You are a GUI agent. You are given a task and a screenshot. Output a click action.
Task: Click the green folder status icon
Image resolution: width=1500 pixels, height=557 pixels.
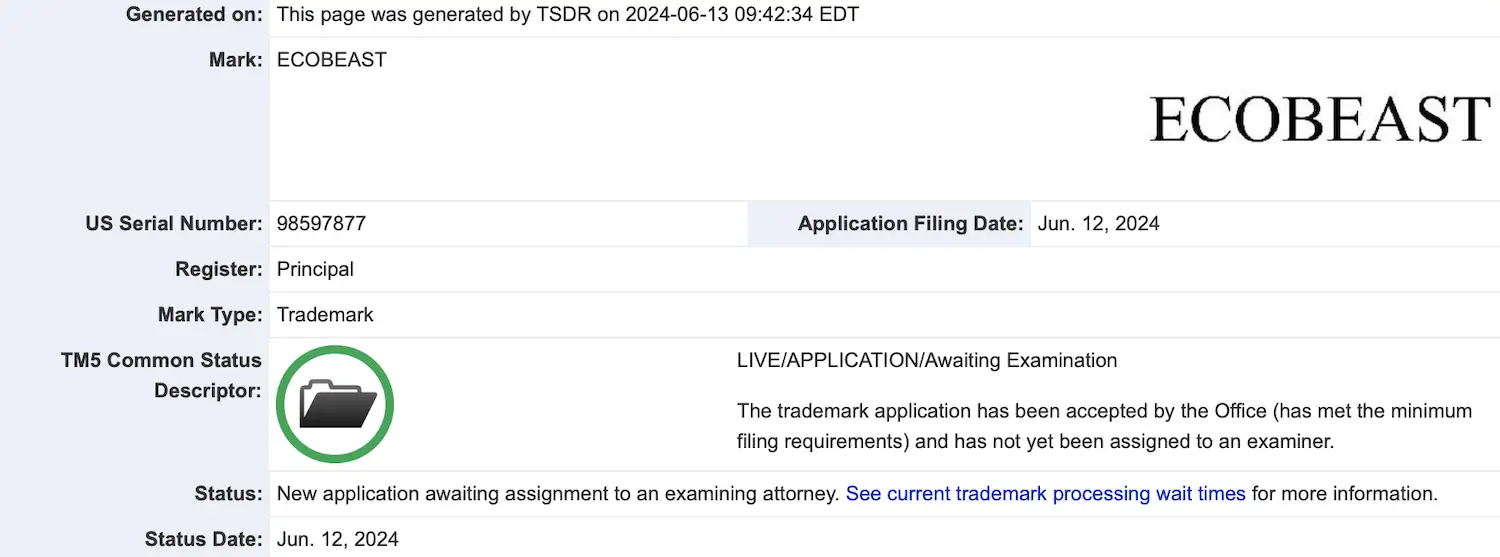(x=335, y=404)
